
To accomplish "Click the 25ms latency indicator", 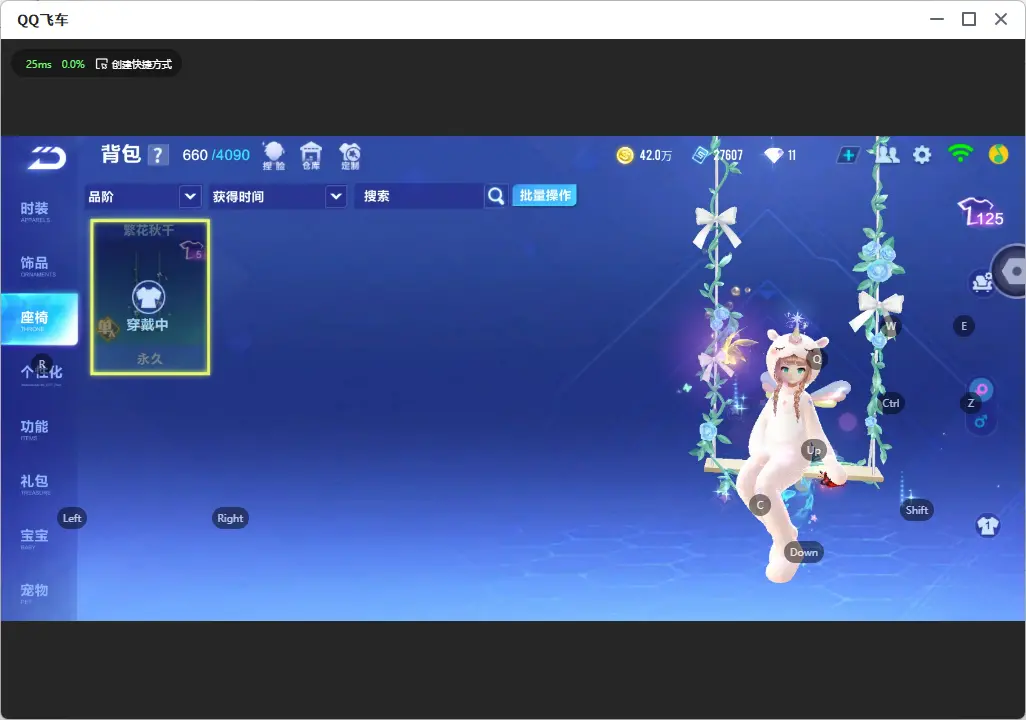I will [39, 64].
